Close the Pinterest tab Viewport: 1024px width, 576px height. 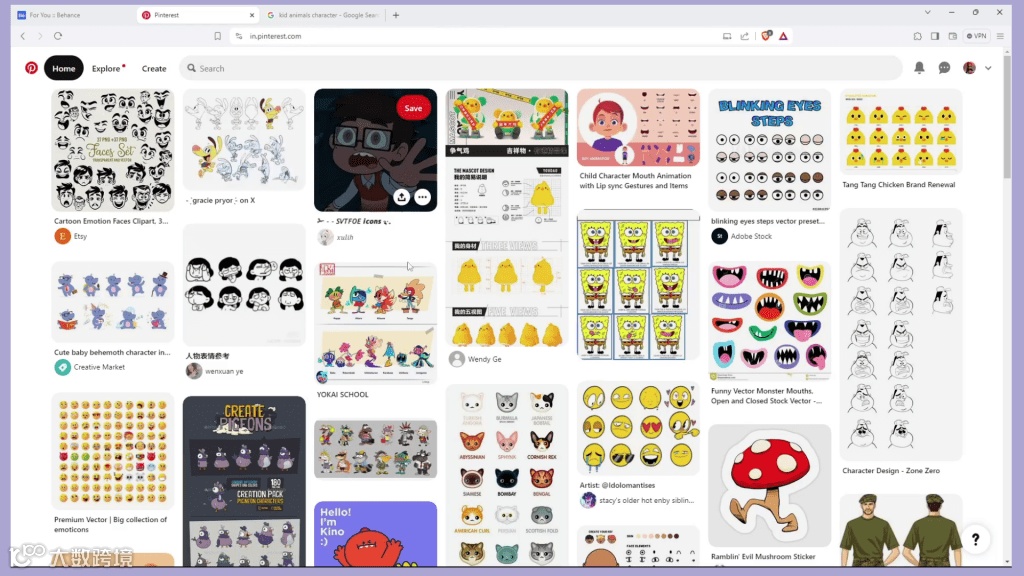(x=252, y=15)
